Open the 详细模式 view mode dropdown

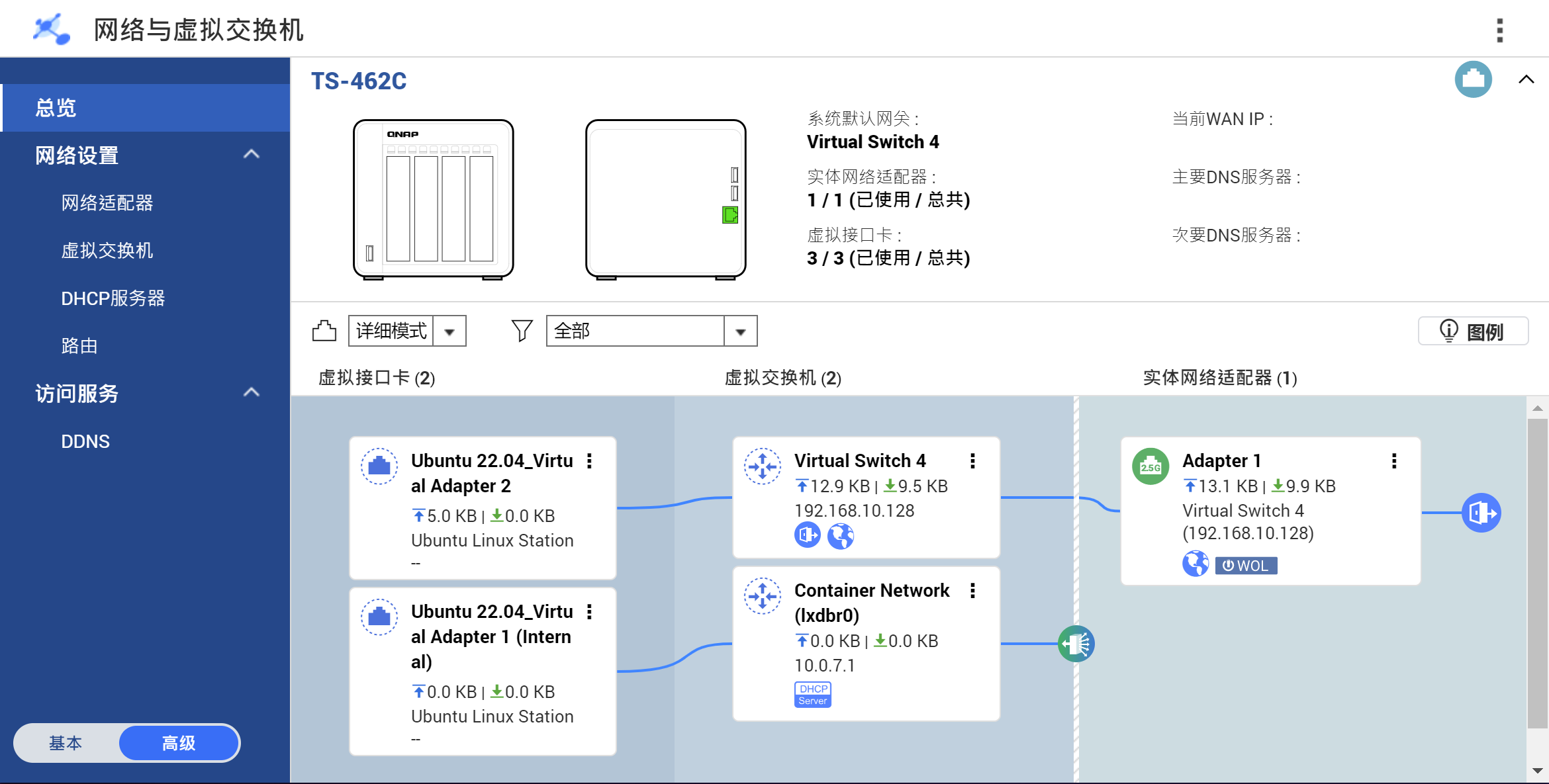pos(407,331)
